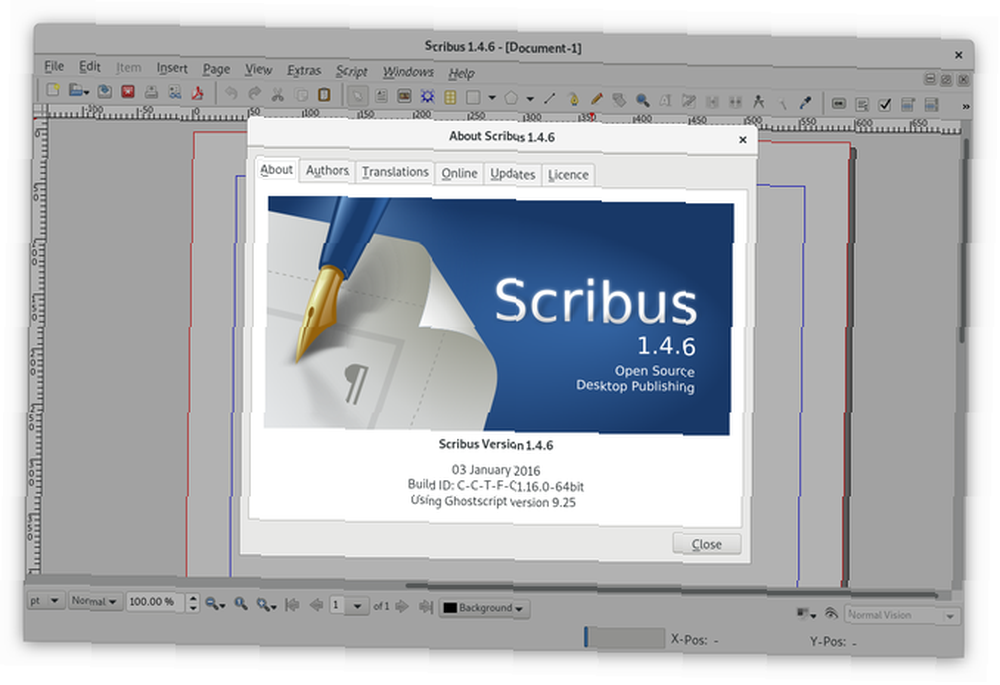Screen dimensions: 1000x685
Task: Select the Bezier Curve pen tool
Action: point(573,99)
